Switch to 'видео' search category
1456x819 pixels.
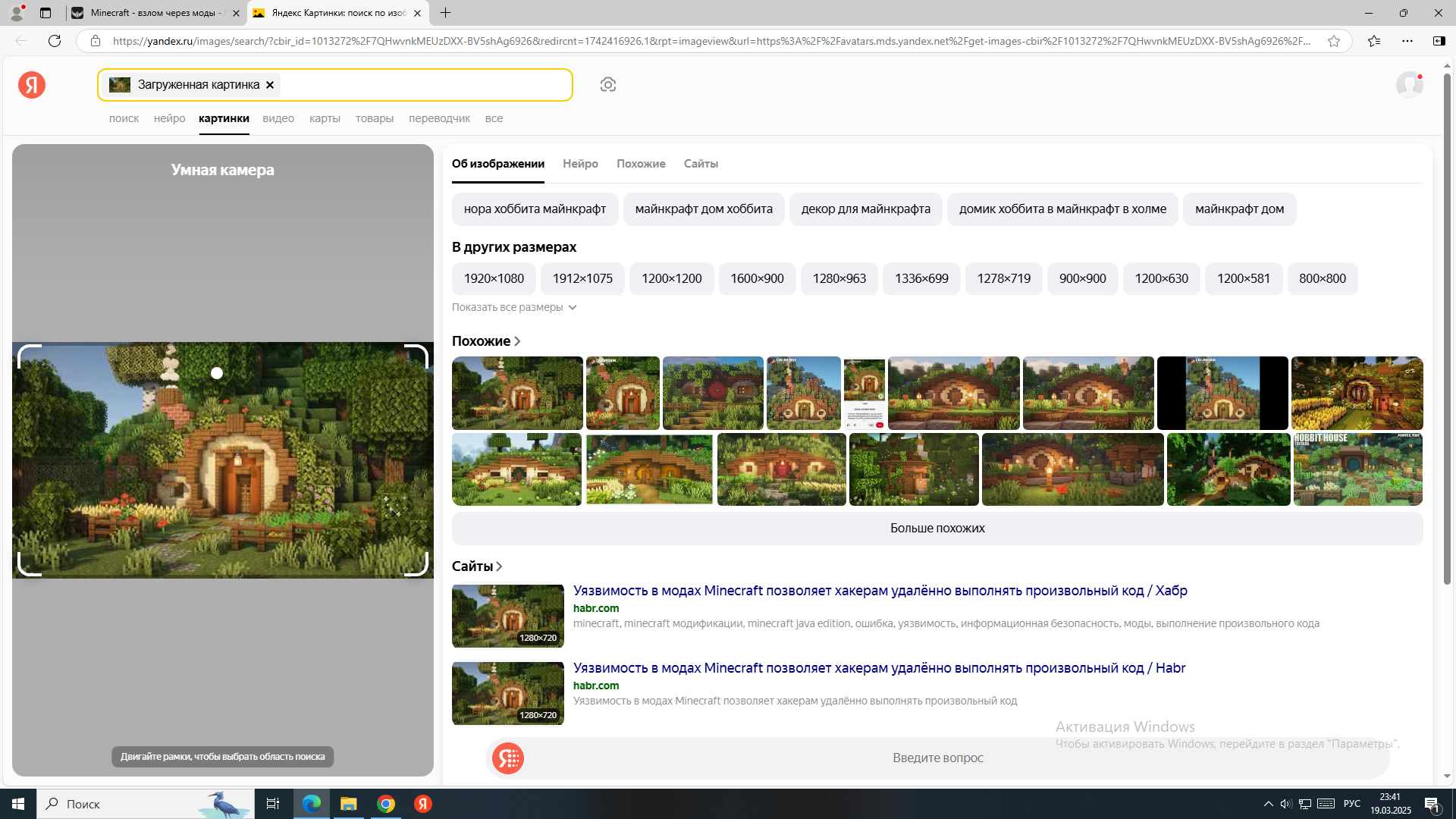click(278, 118)
